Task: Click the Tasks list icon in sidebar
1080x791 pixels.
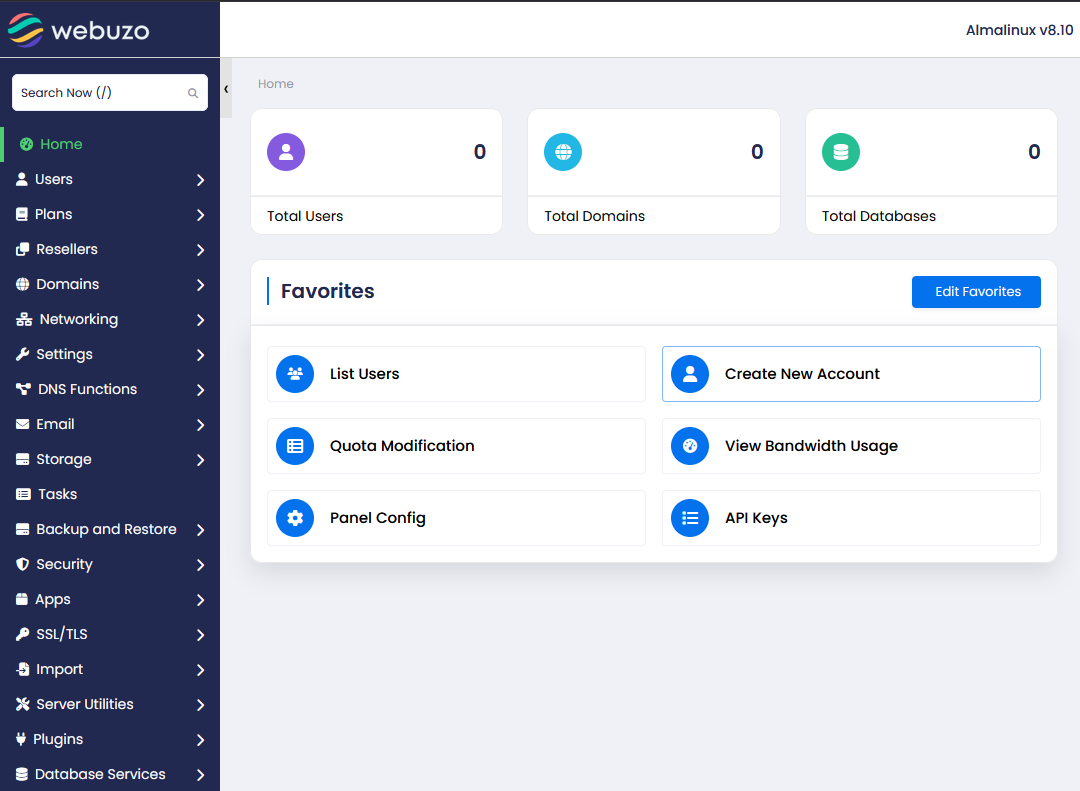Action: click(23, 494)
